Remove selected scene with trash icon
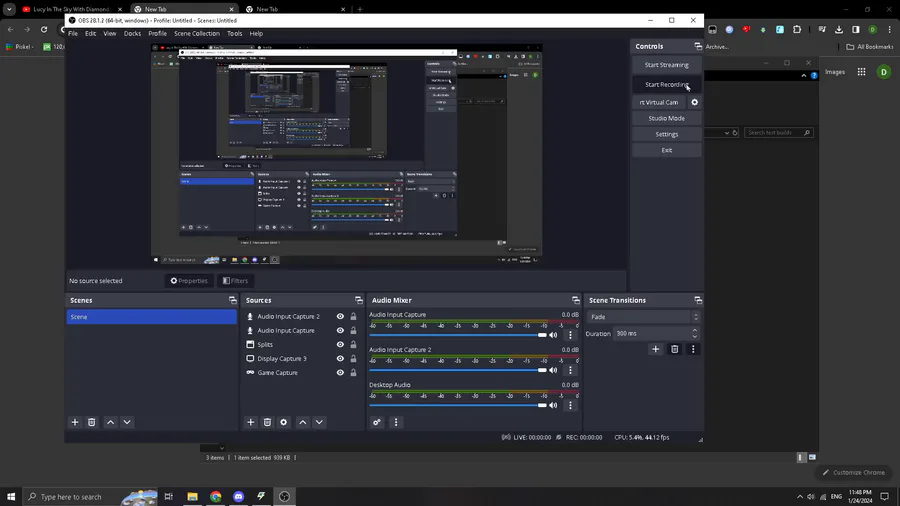900x506 pixels. (x=91, y=422)
